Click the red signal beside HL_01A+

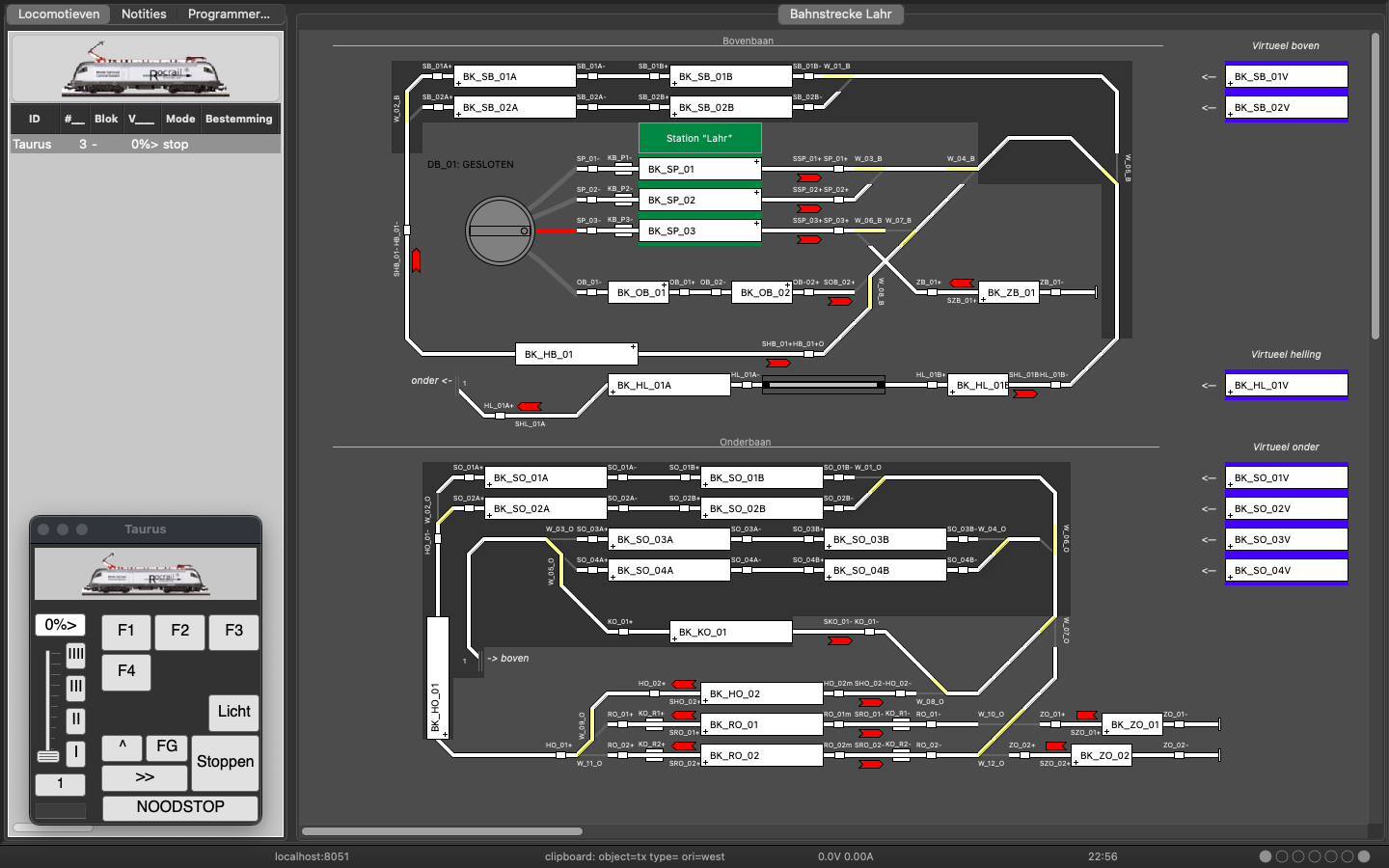[x=530, y=406]
